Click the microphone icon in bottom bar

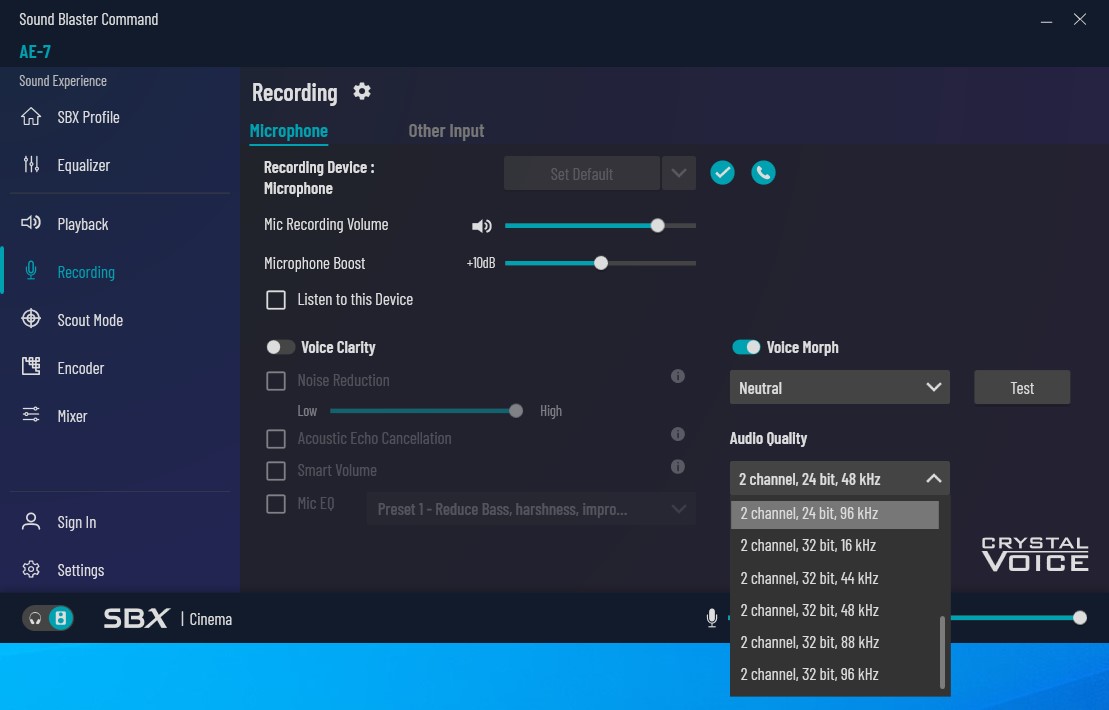(712, 618)
